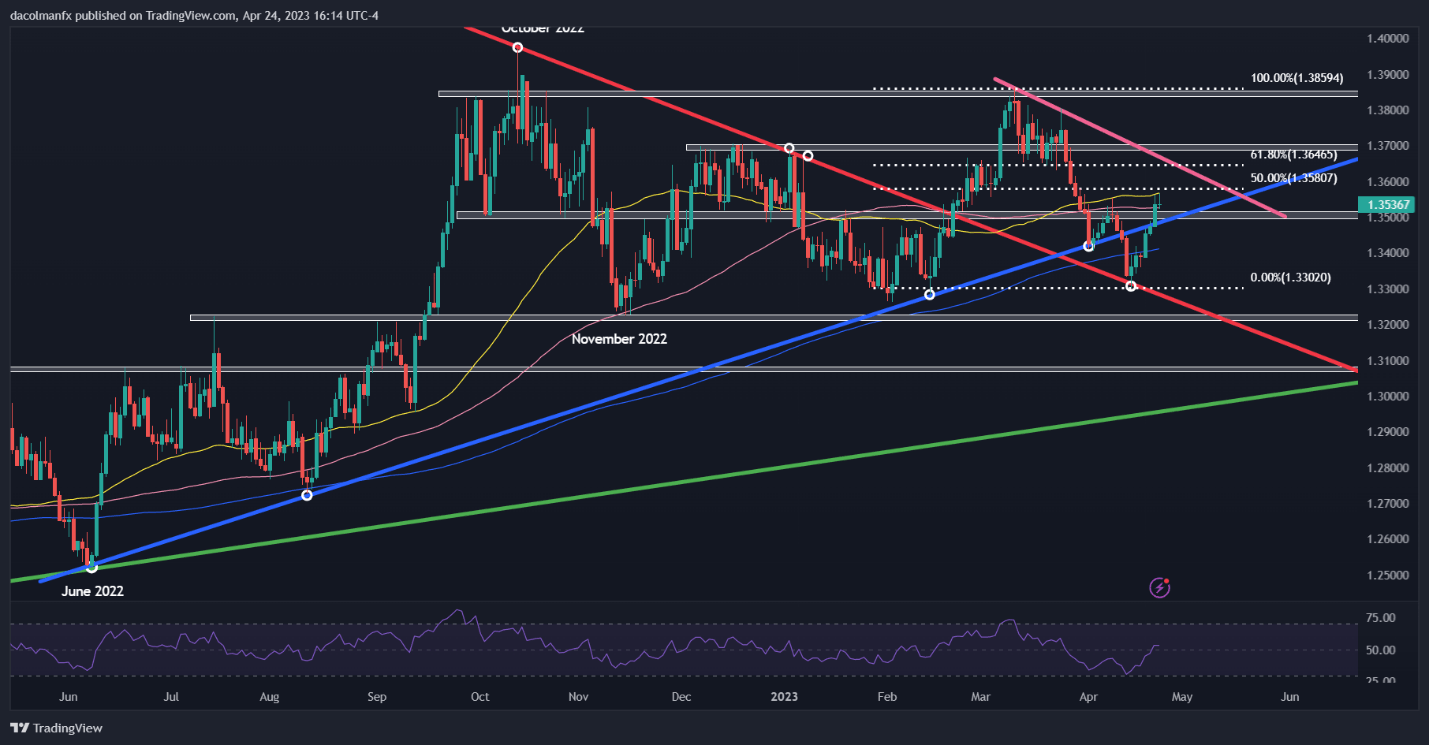Viewport: 1429px width, 745px height.
Task: Click the anchor circle at the 1.33020 April low
Action: tap(1131, 286)
